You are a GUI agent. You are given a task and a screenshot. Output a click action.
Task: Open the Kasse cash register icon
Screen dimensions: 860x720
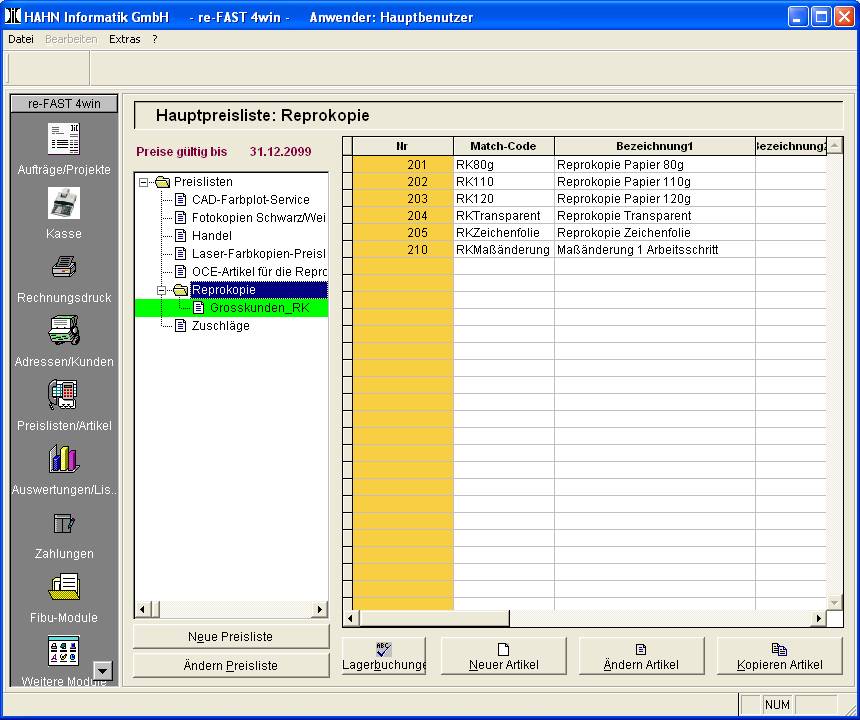[x=64, y=203]
